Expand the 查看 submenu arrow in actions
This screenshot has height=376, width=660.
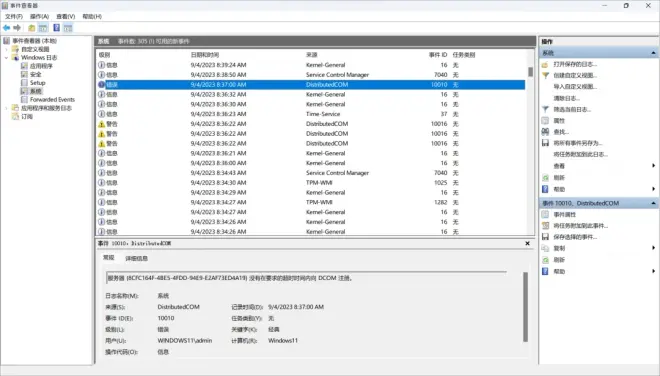click(x=653, y=165)
